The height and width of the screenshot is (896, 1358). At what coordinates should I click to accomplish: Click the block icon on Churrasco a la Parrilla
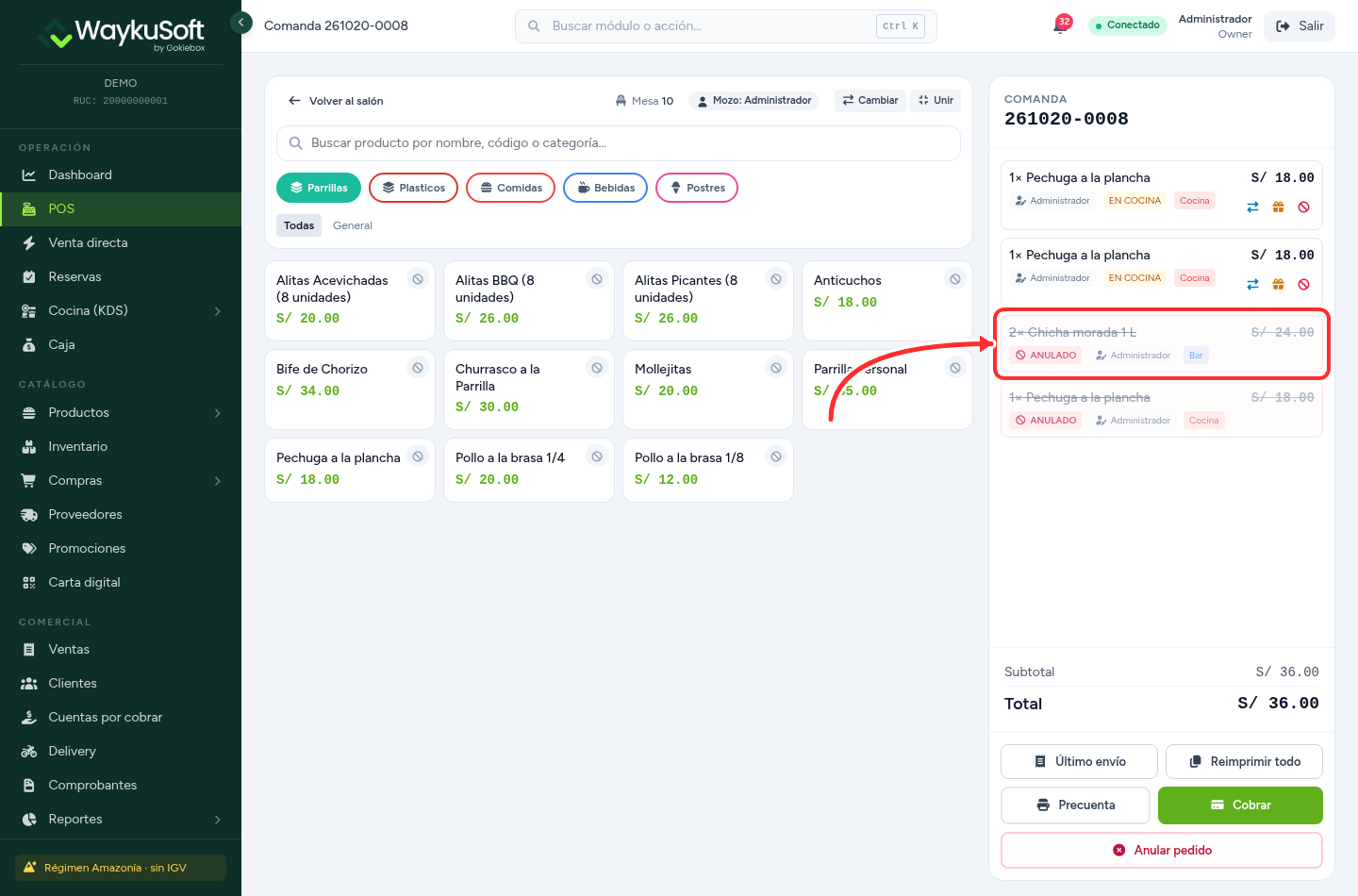pyautogui.click(x=597, y=368)
